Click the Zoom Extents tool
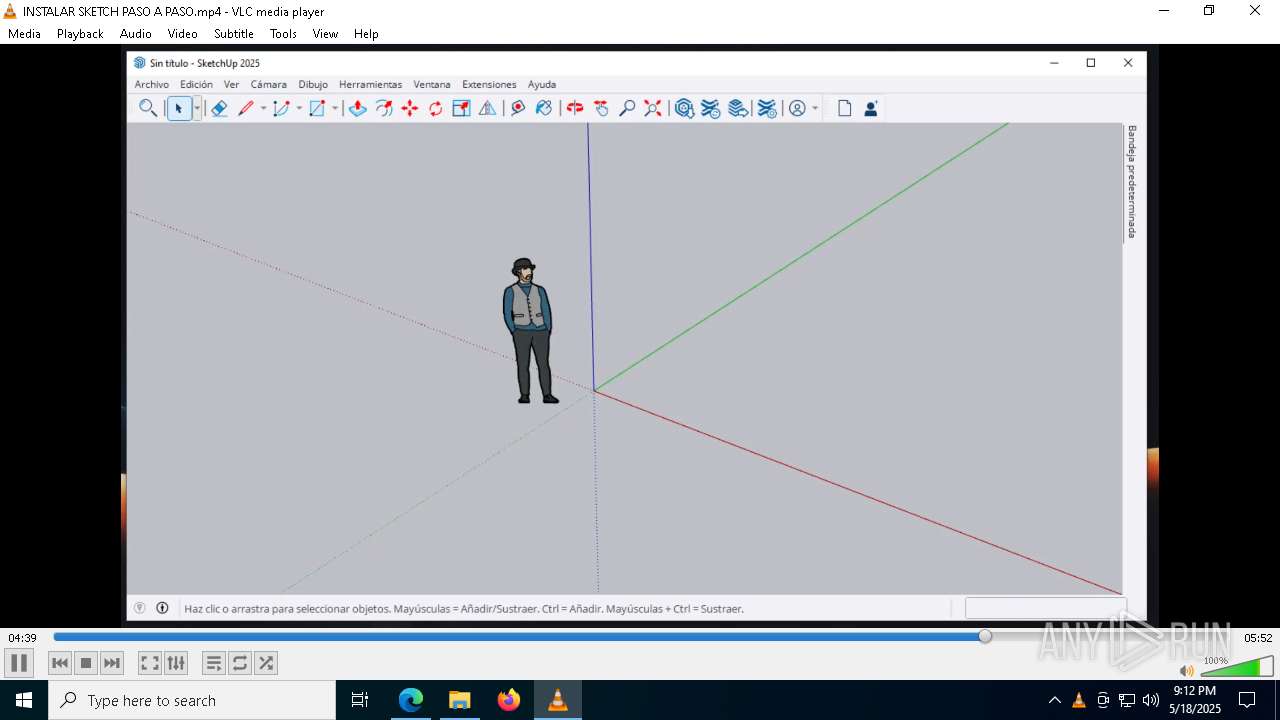This screenshot has height=720, width=1280. click(x=653, y=108)
